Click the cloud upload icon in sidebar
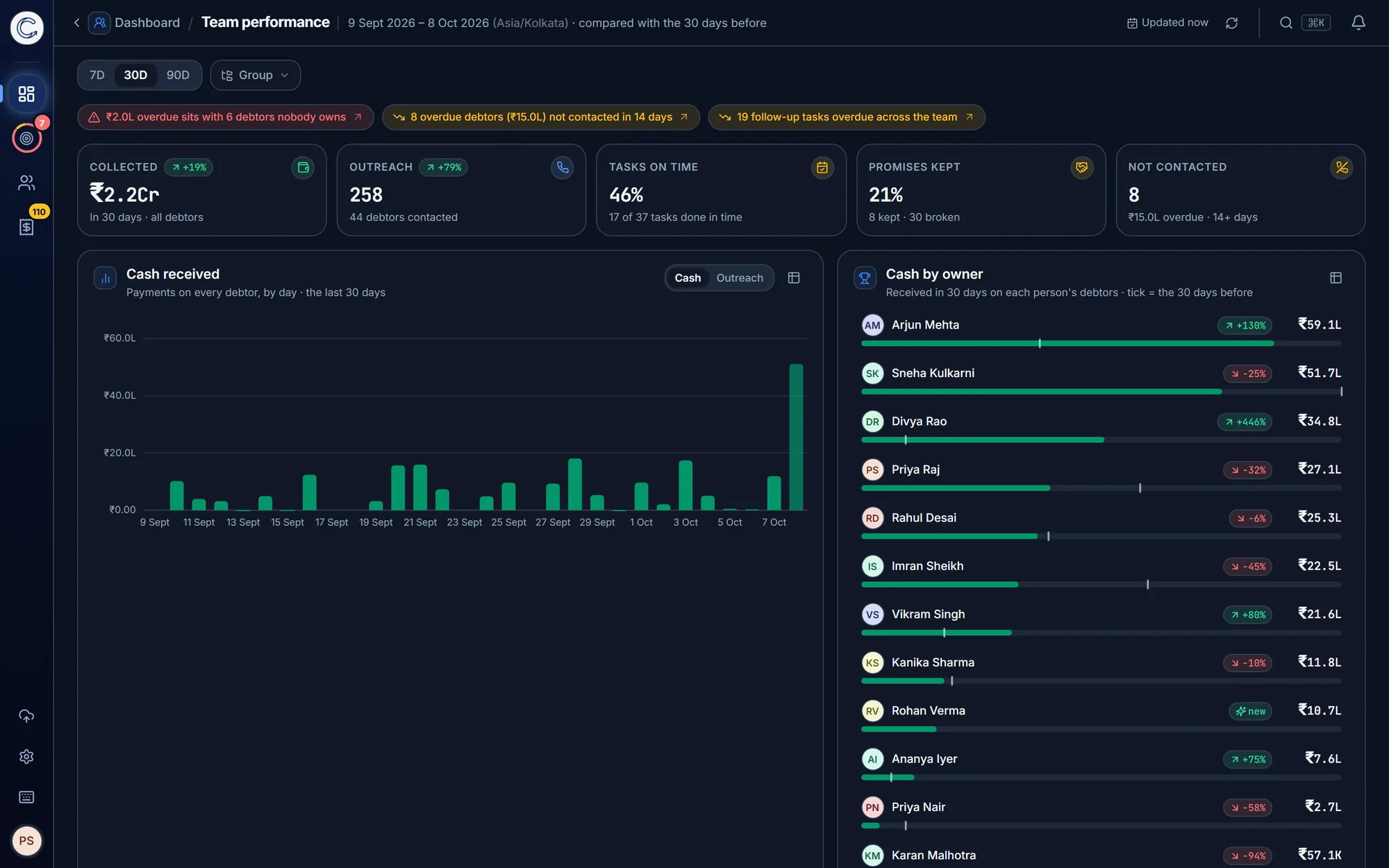The image size is (1389, 868). [26, 716]
